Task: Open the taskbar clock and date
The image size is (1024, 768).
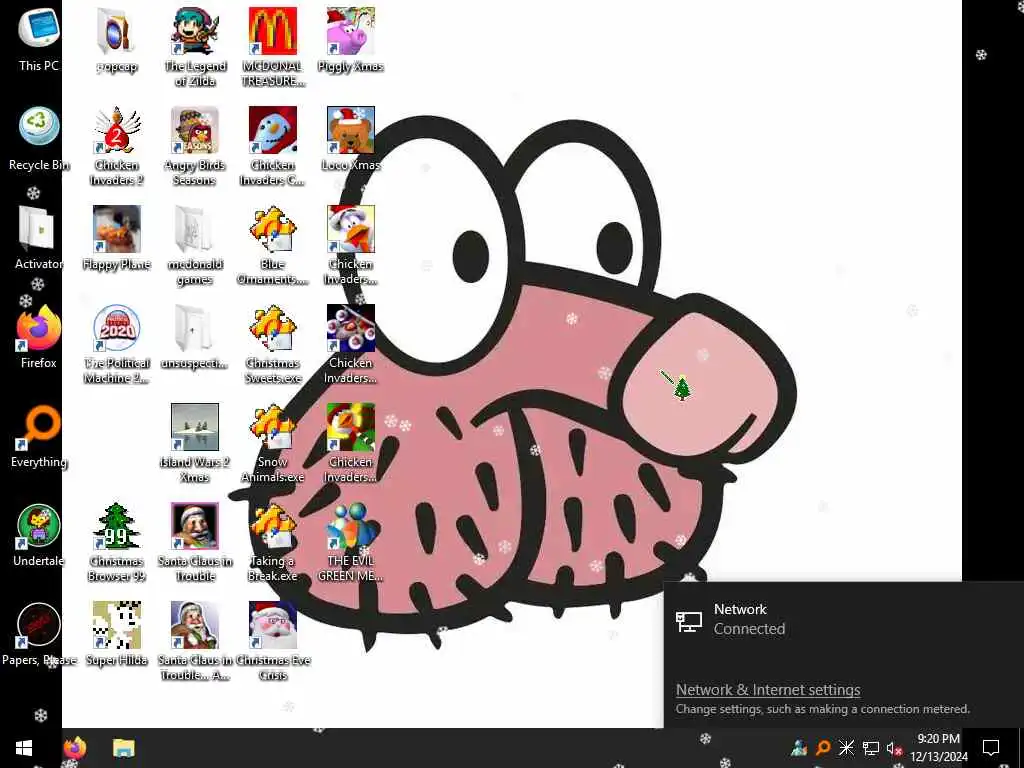Action: (938, 748)
